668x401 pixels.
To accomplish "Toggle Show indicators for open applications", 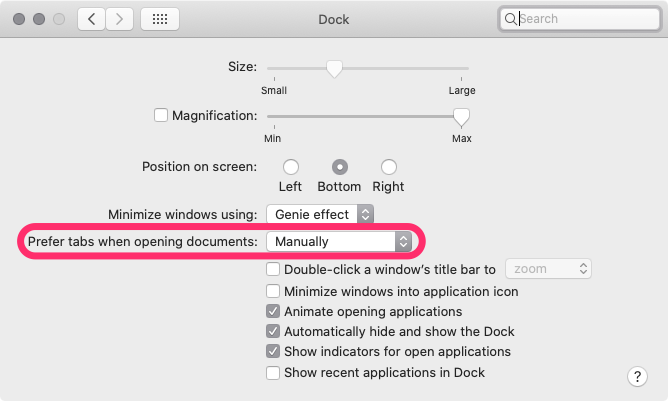I will tap(273, 352).
